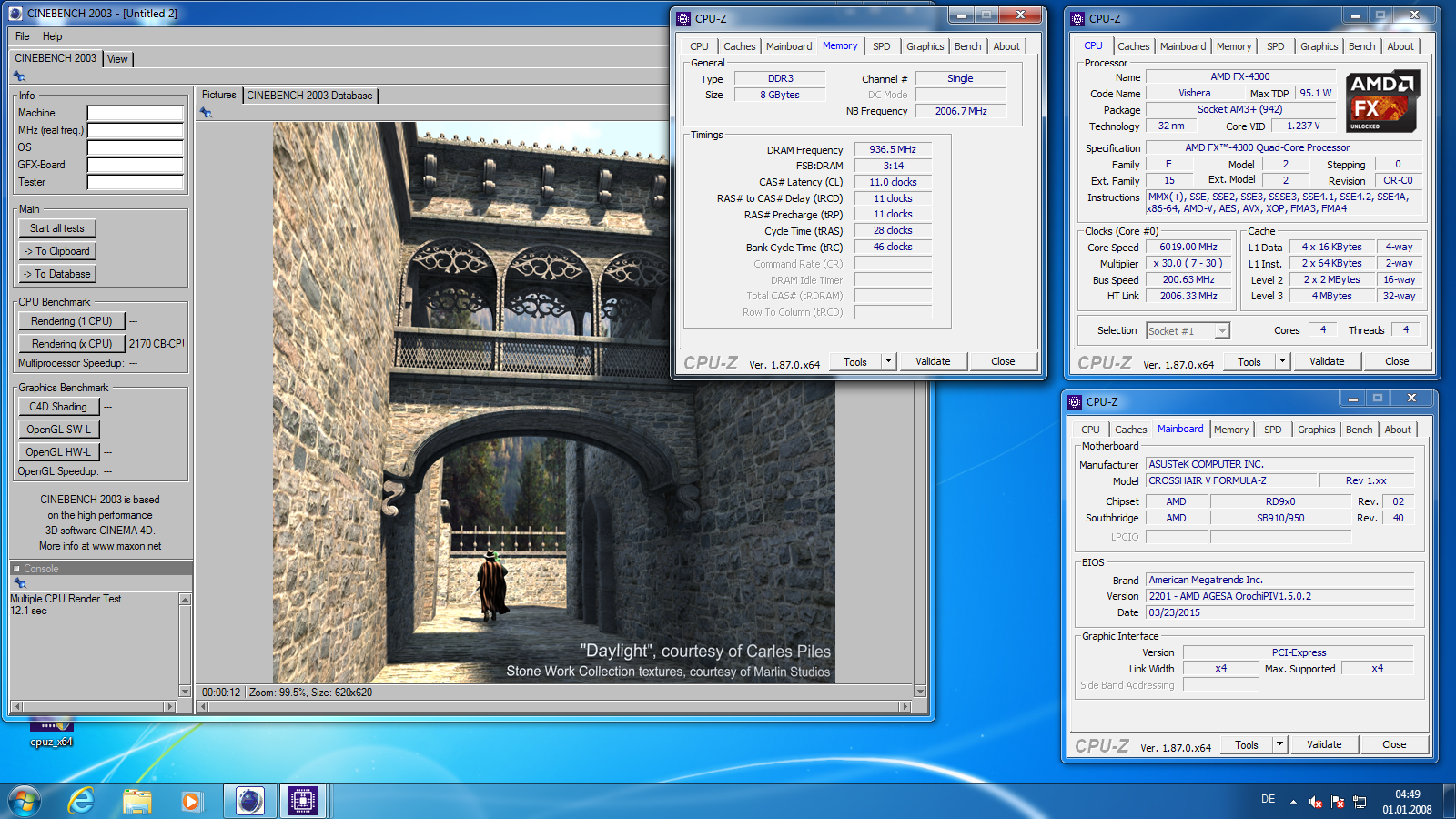The image size is (1456, 819).
Task: Open Caches tab in CPU-Z CPU window
Action: [1134, 46]
